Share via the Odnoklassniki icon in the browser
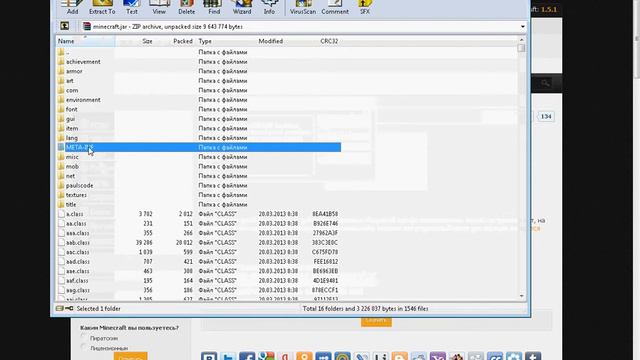 pos(304,356)
